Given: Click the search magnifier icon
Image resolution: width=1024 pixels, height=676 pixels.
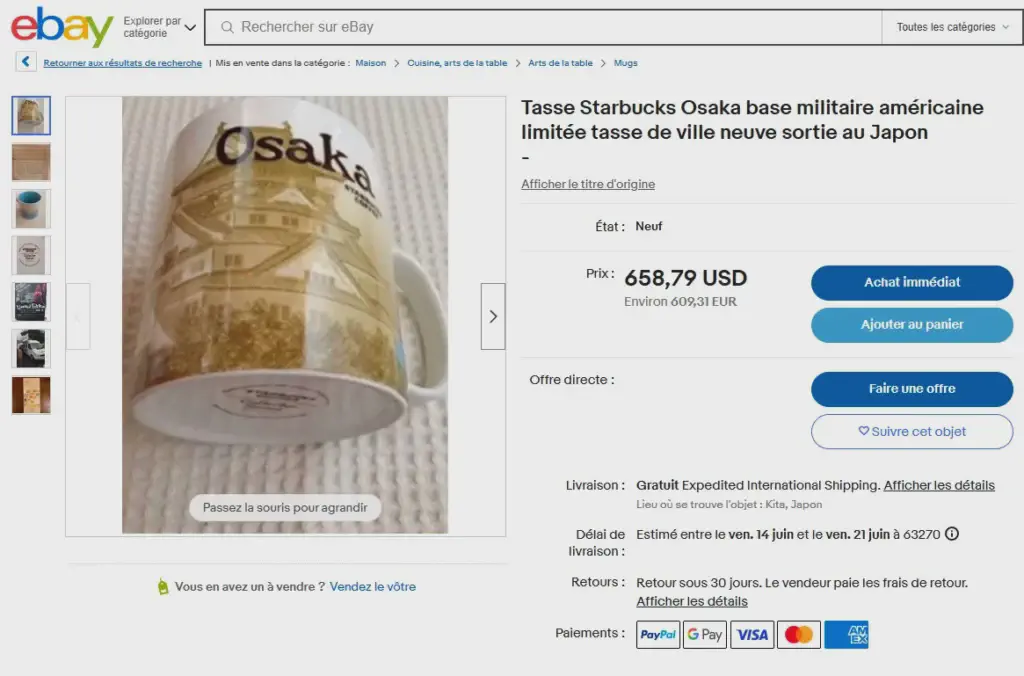Looking at the screenshot, I should [227, 27].
